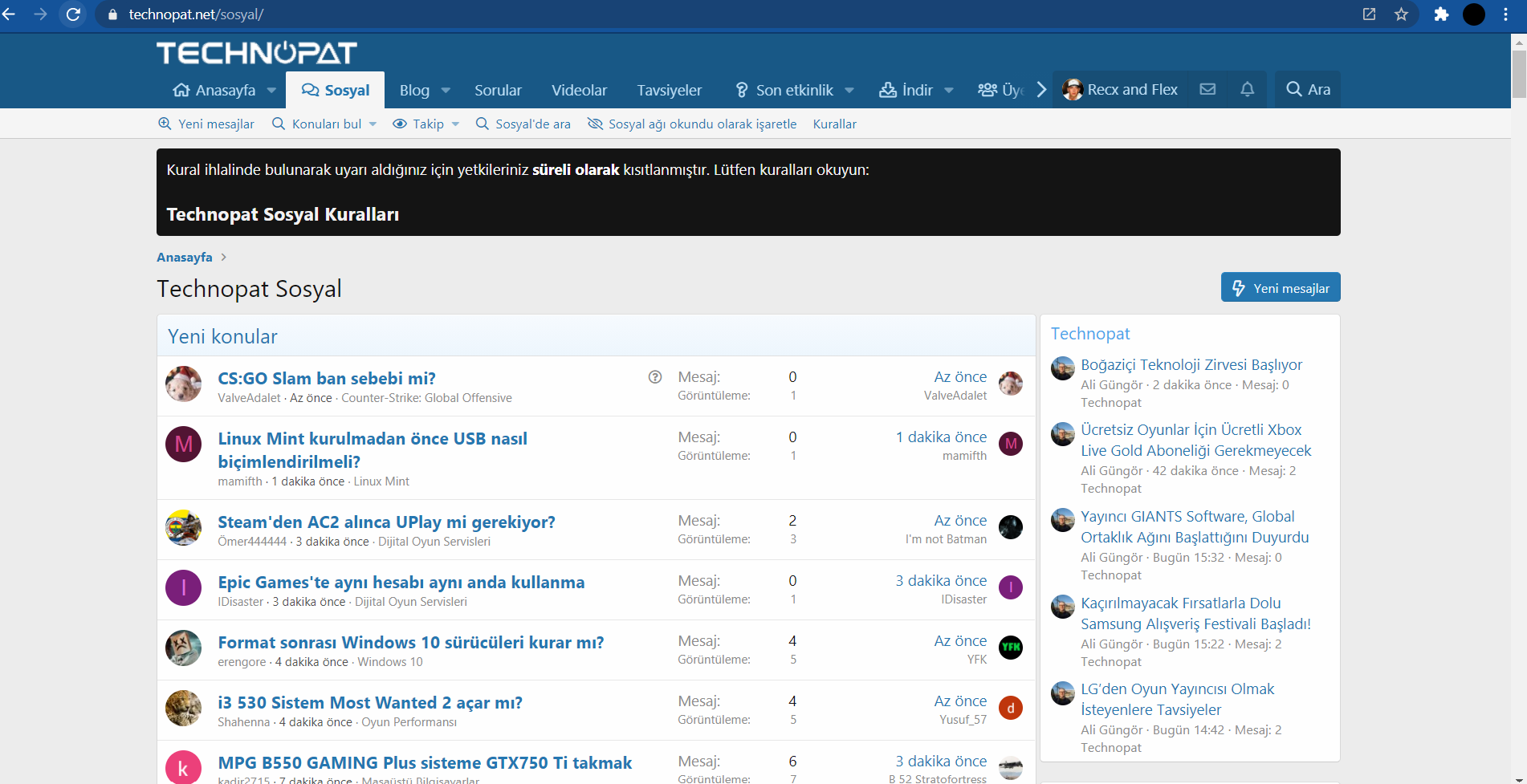Reload the page with refresh icon
The width and height of the screenshot is (1527, 784).
pyautogui.click(x=73, y=14)
